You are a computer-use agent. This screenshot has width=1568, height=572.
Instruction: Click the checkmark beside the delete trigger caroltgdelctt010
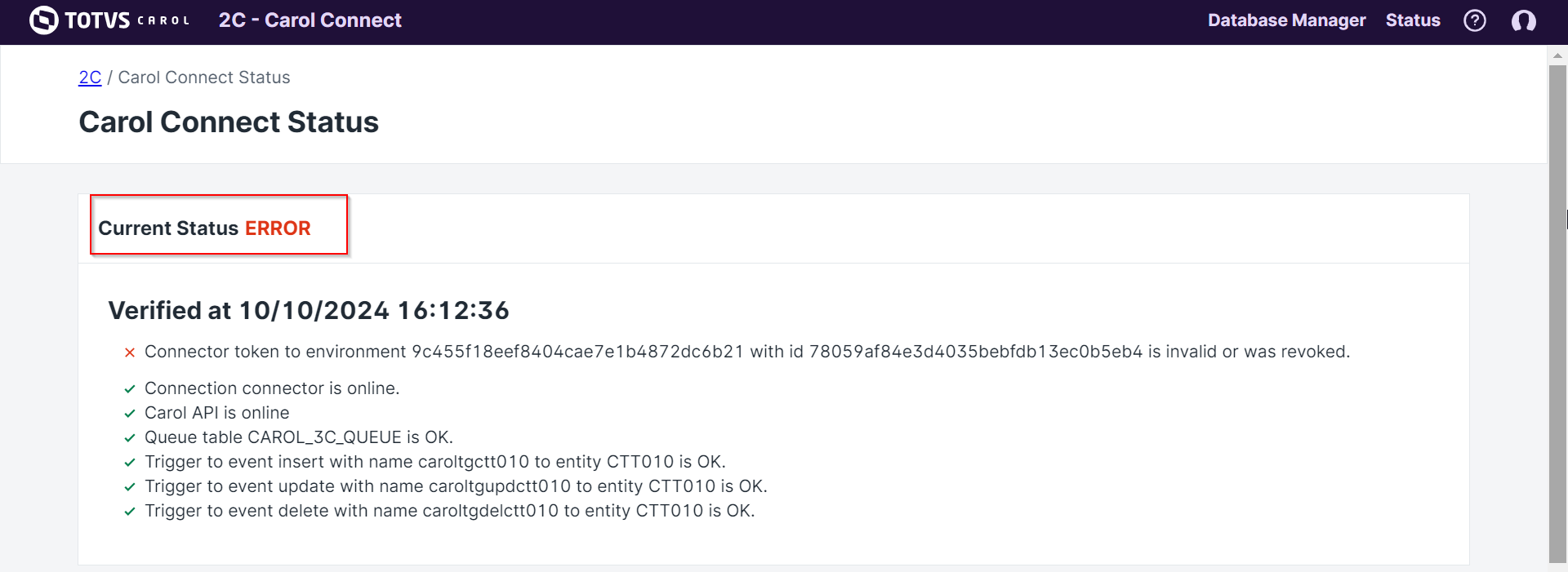click(129, 512)
